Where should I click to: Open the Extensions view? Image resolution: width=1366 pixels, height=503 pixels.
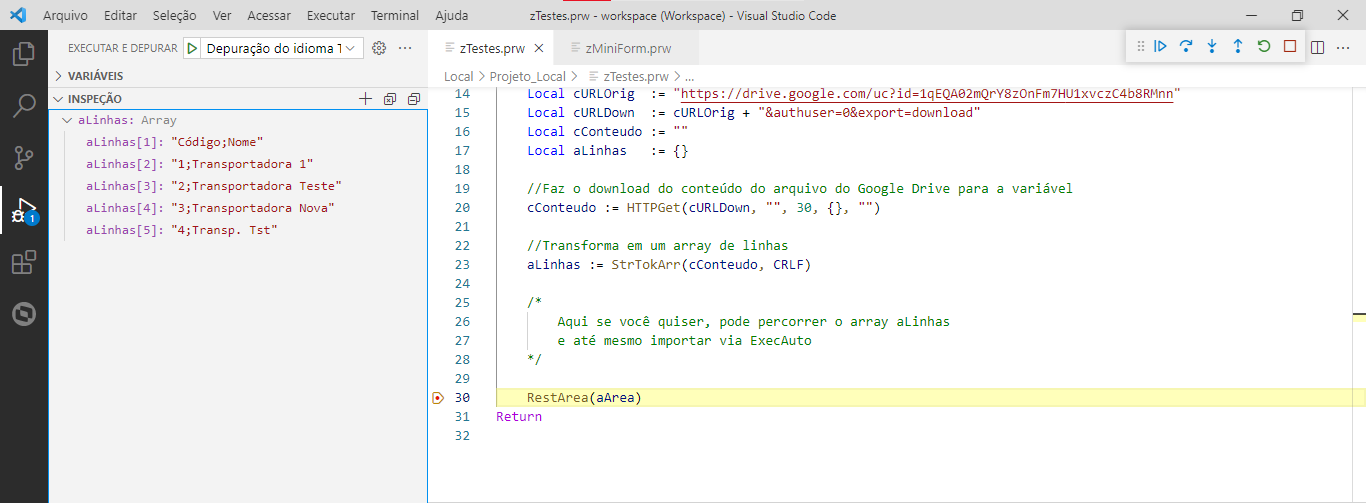pos(24,263)
